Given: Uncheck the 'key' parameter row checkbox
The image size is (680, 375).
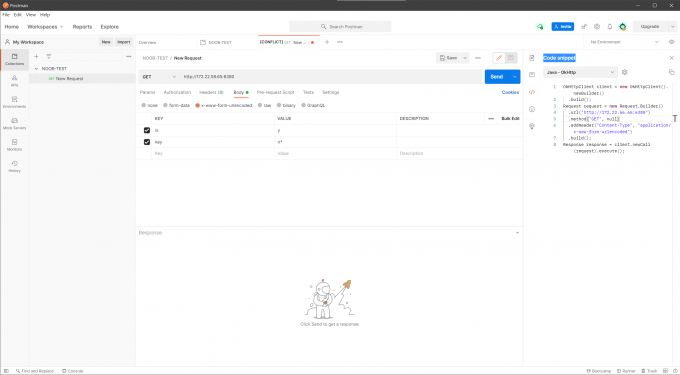Looking at the screenshot, I should pyautogui.click(x=147, y=142).
